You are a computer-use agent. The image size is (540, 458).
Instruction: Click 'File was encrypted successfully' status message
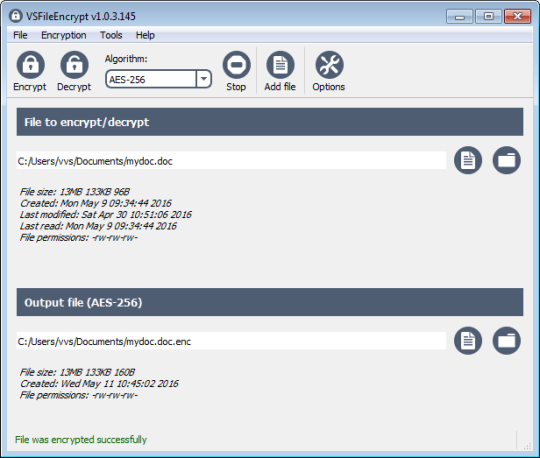click(81, 440)
